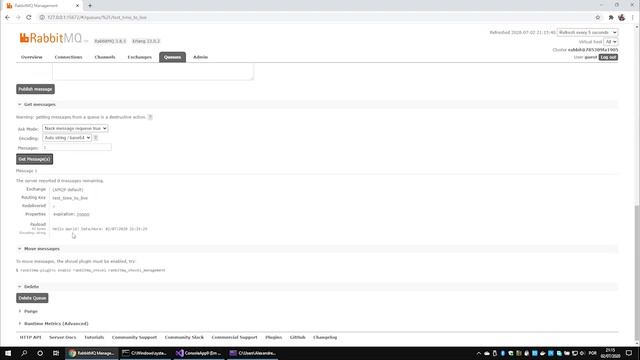The width and height of the screenshot is (640, 360).
Task: Open the Ack Mode dropdown
Action: click(x=75, y=129)
